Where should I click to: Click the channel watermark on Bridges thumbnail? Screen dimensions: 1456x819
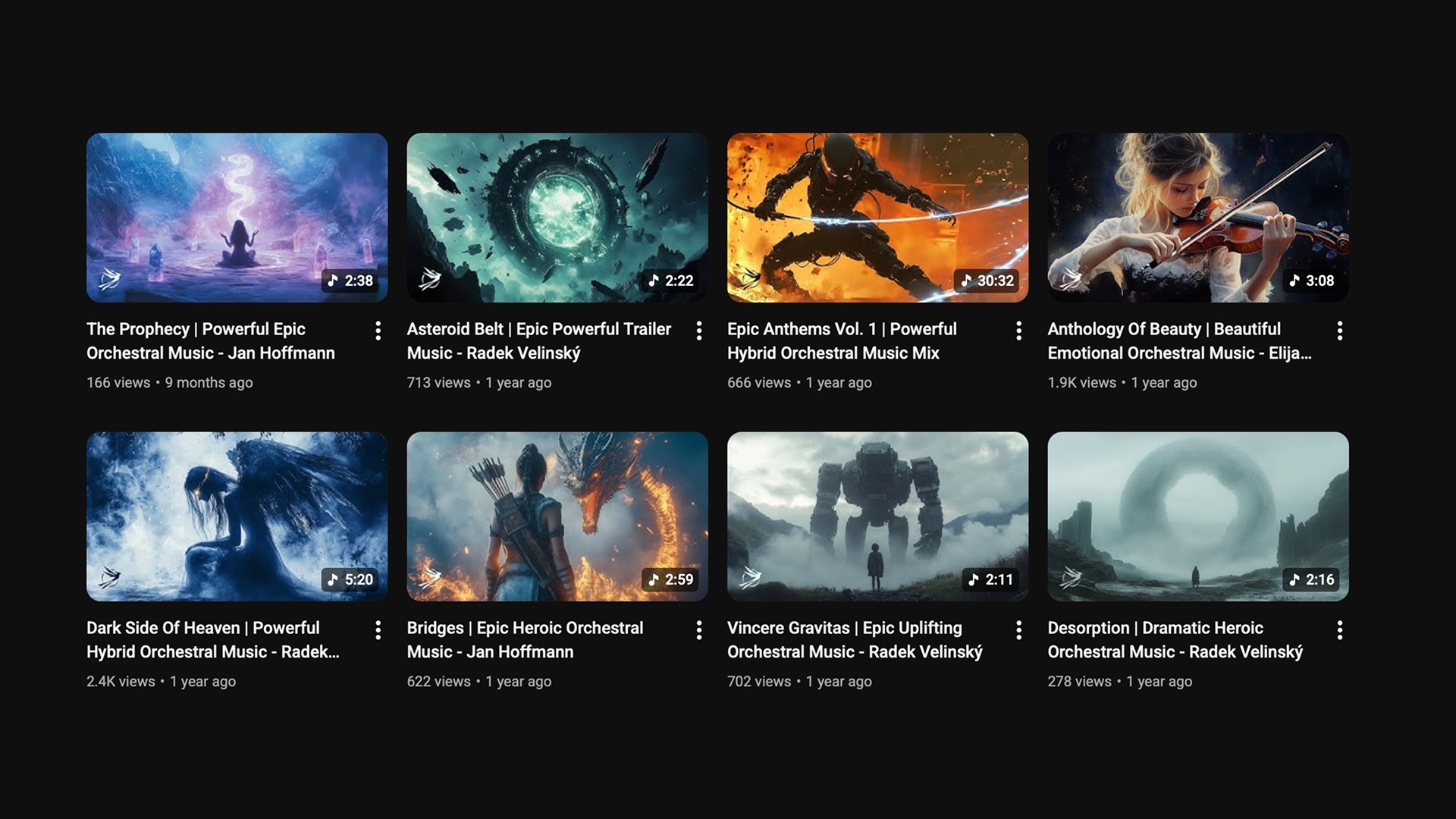point(431,579)
